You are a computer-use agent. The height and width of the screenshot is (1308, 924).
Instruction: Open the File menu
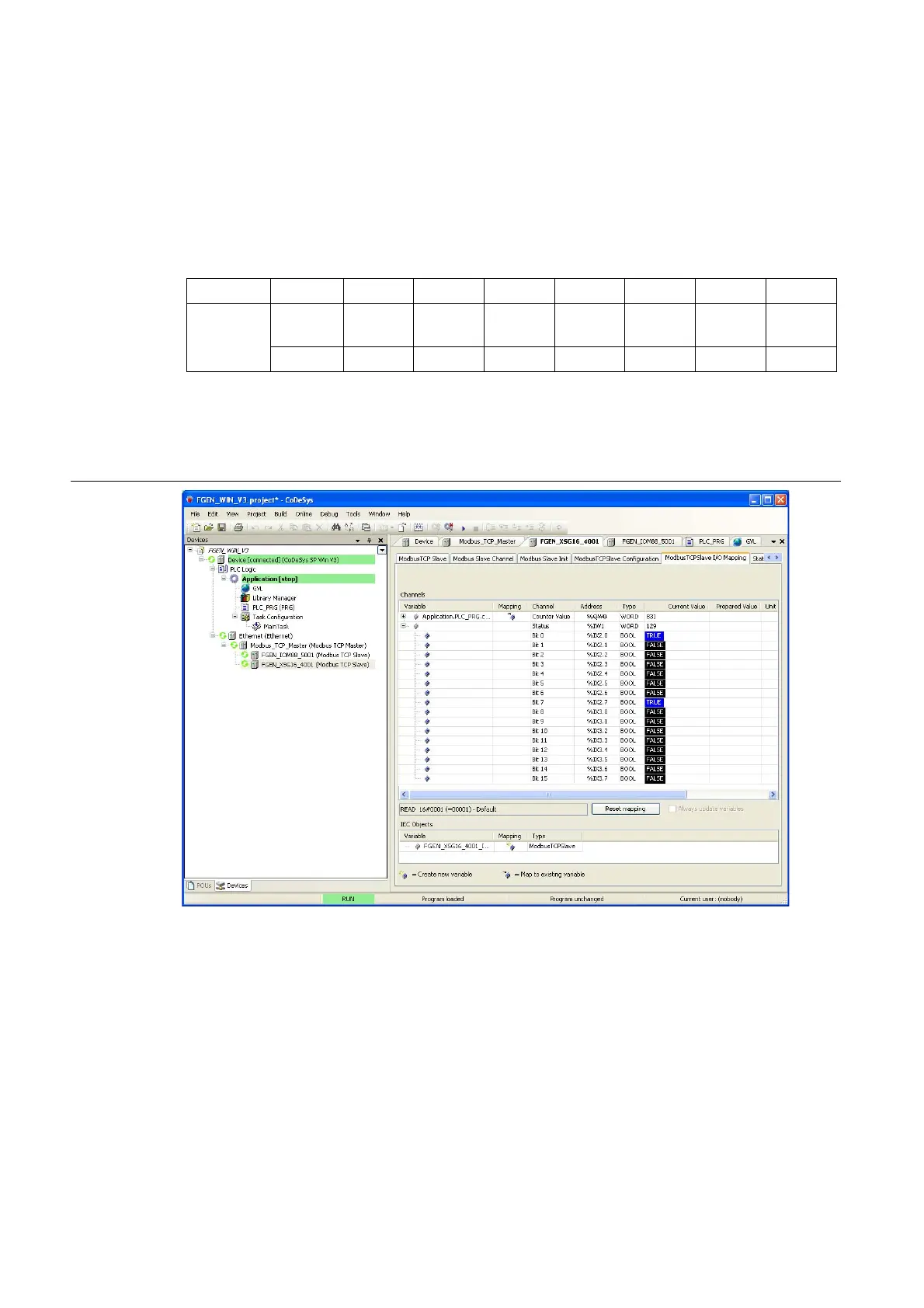pyautogui.click(x=195, y=514)
